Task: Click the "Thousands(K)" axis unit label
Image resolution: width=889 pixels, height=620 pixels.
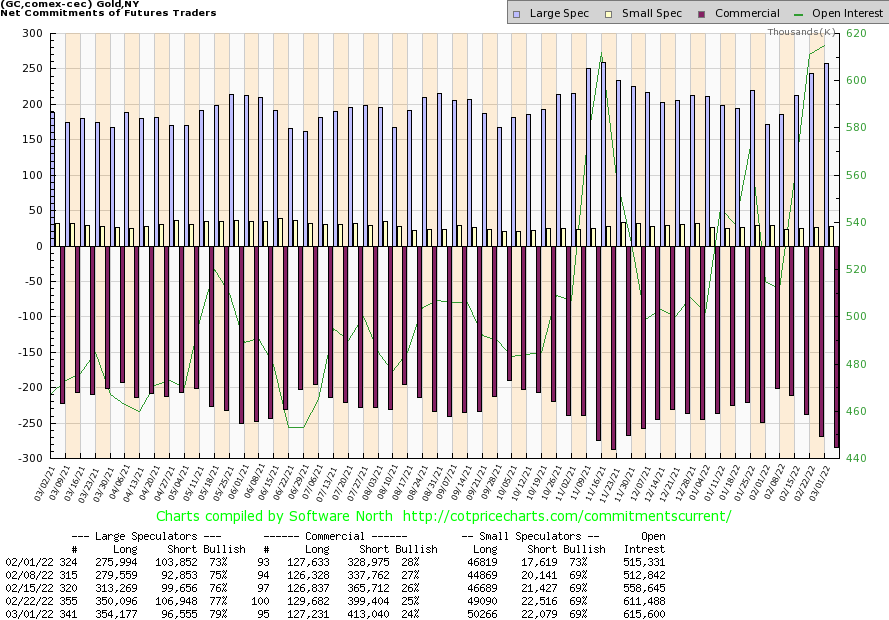Action: (802, 32)
